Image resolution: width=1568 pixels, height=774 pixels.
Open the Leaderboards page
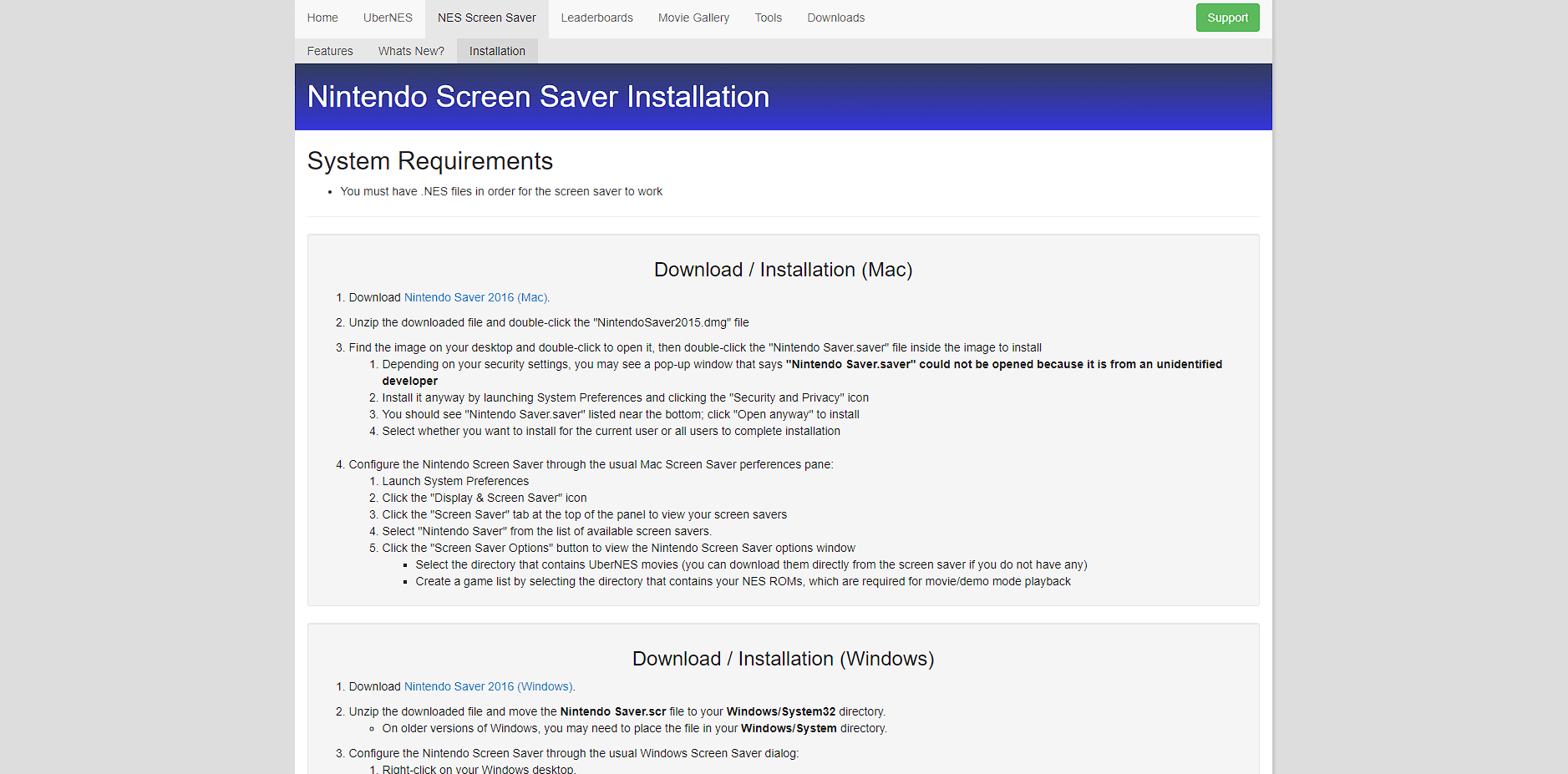coord(596,18)
